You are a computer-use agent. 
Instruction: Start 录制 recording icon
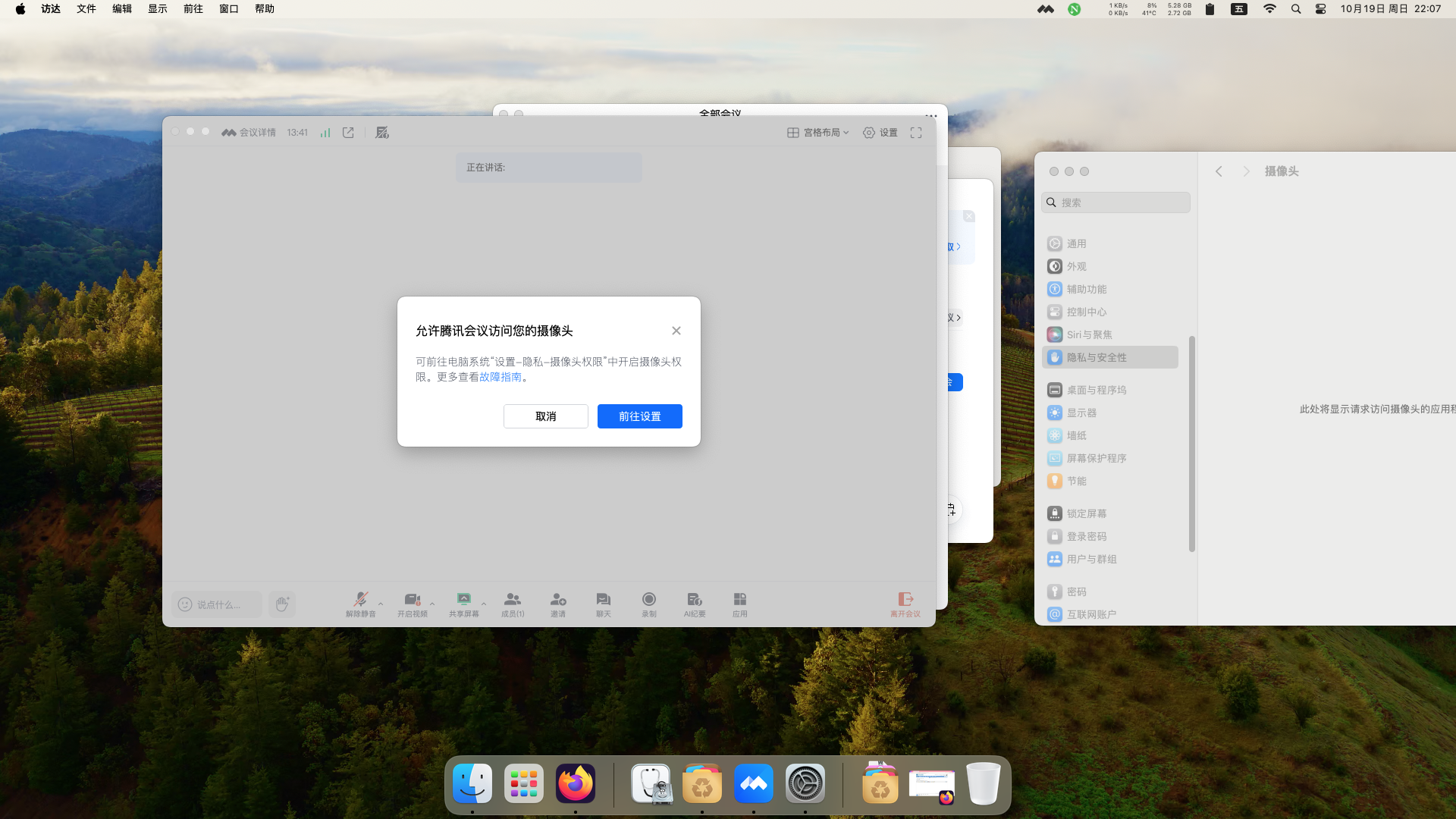point(649,600)
